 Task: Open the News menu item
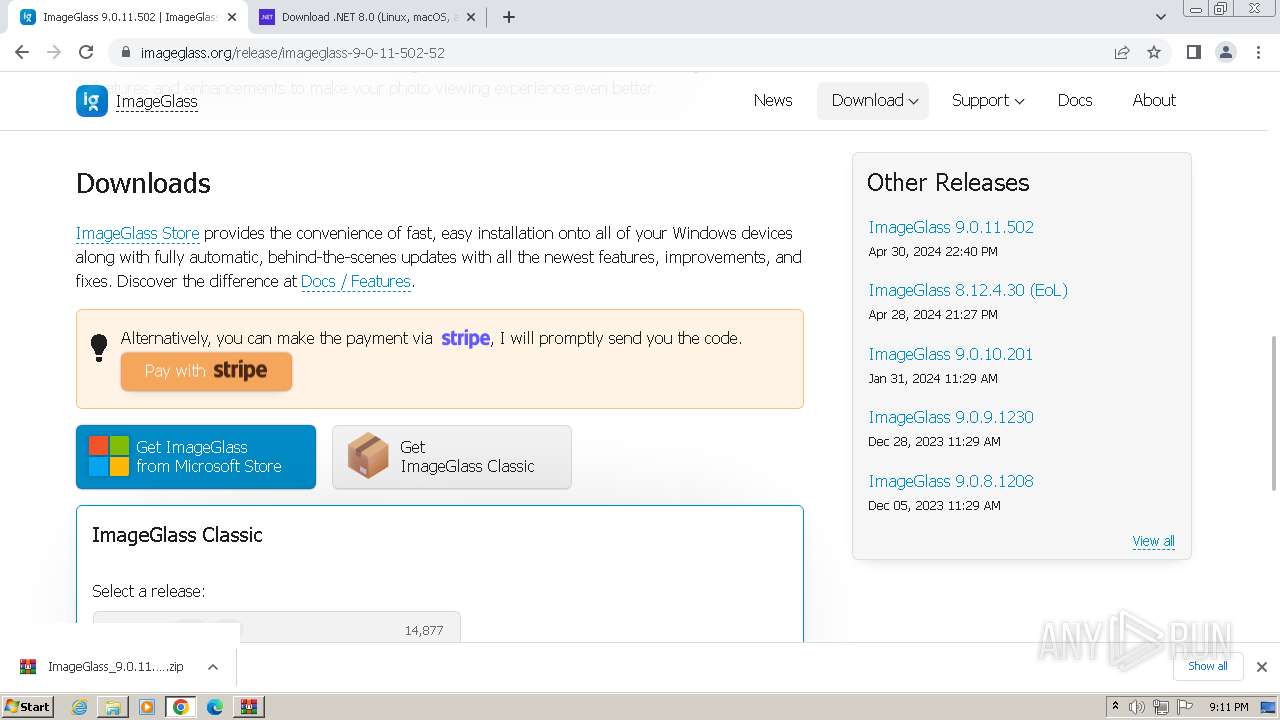[x=773, y=100]
